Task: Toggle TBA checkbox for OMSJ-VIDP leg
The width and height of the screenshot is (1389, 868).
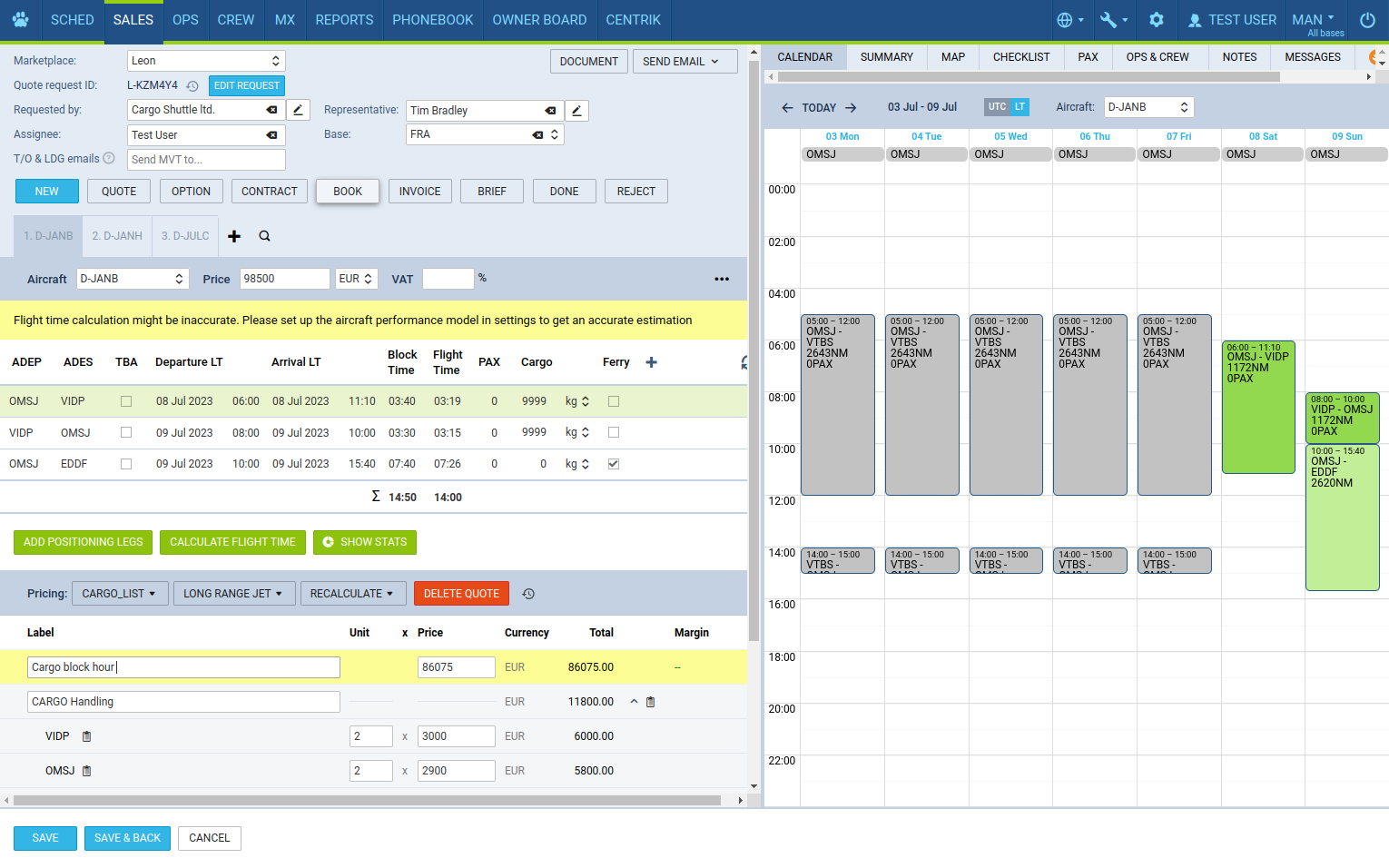Action: coord(126,401)
